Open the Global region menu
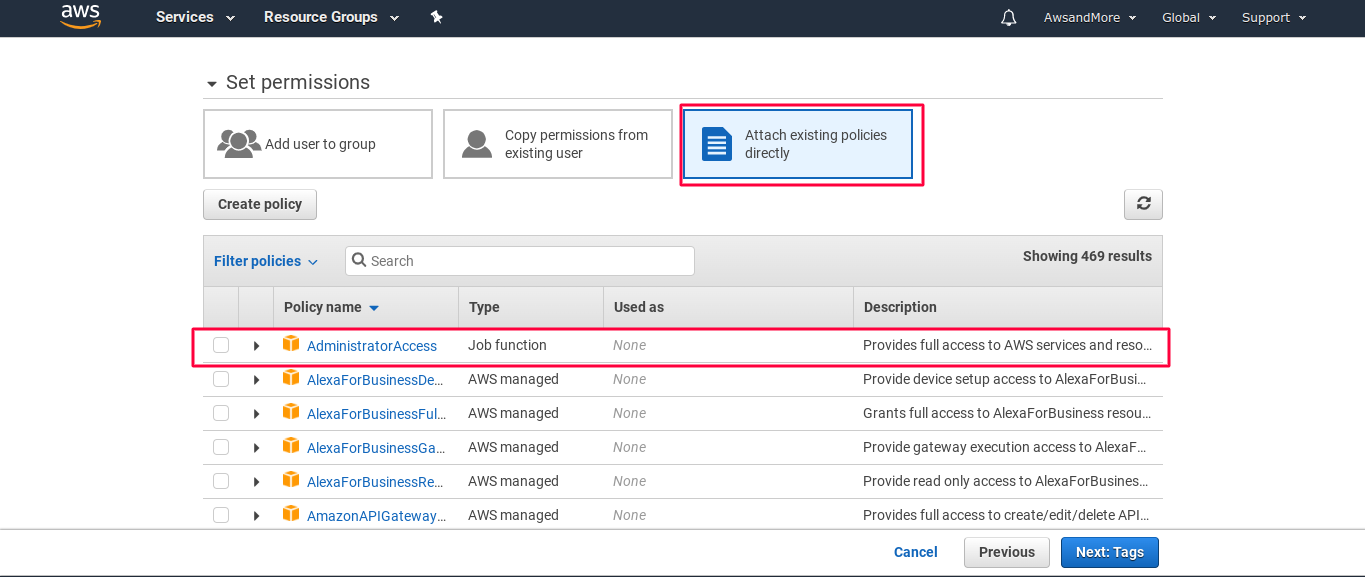This screenshot has width=1365, height=577. point(1189,17)
